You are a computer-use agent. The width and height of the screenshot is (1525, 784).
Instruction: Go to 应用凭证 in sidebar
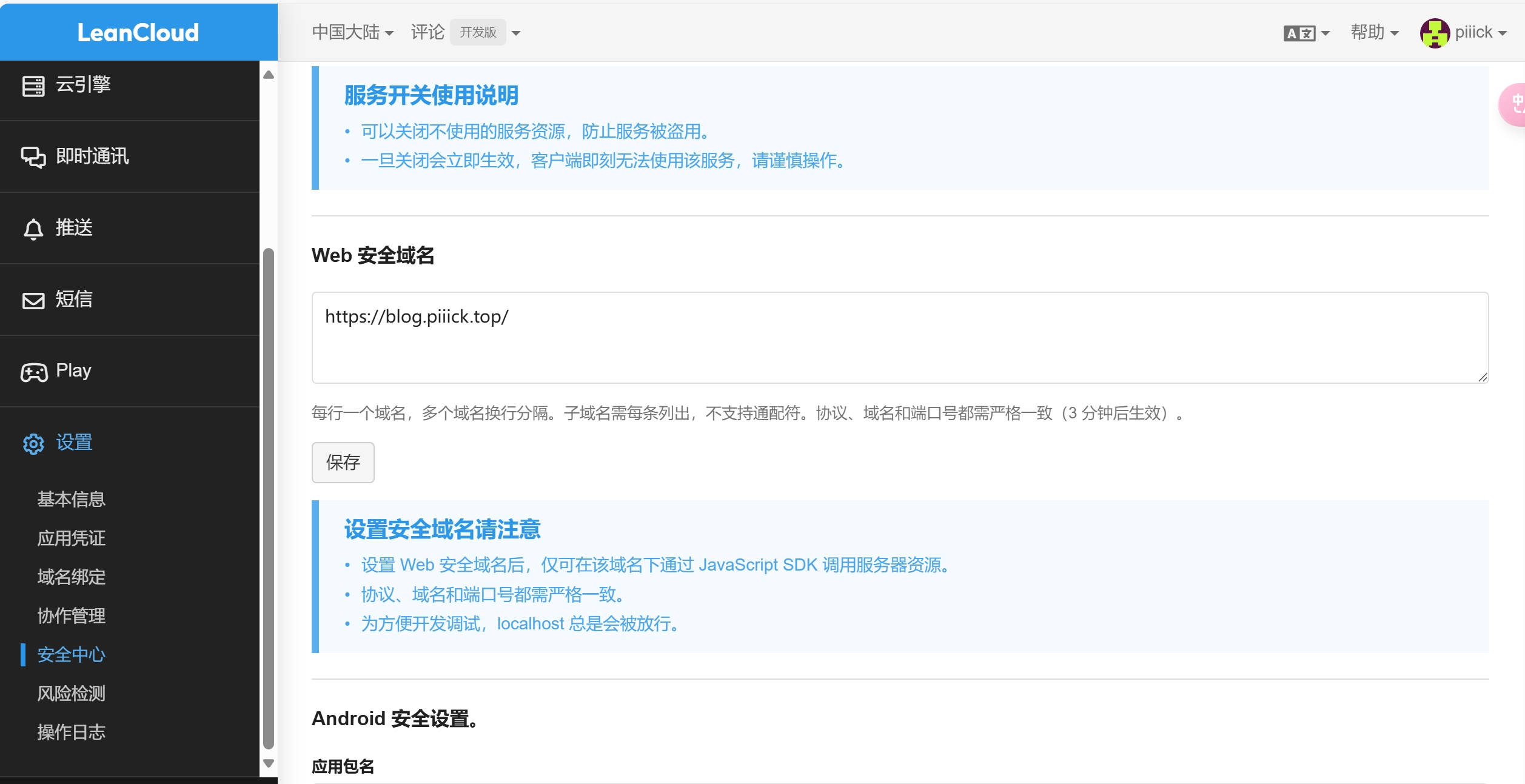pyautogui.click(x=72, y=538)
